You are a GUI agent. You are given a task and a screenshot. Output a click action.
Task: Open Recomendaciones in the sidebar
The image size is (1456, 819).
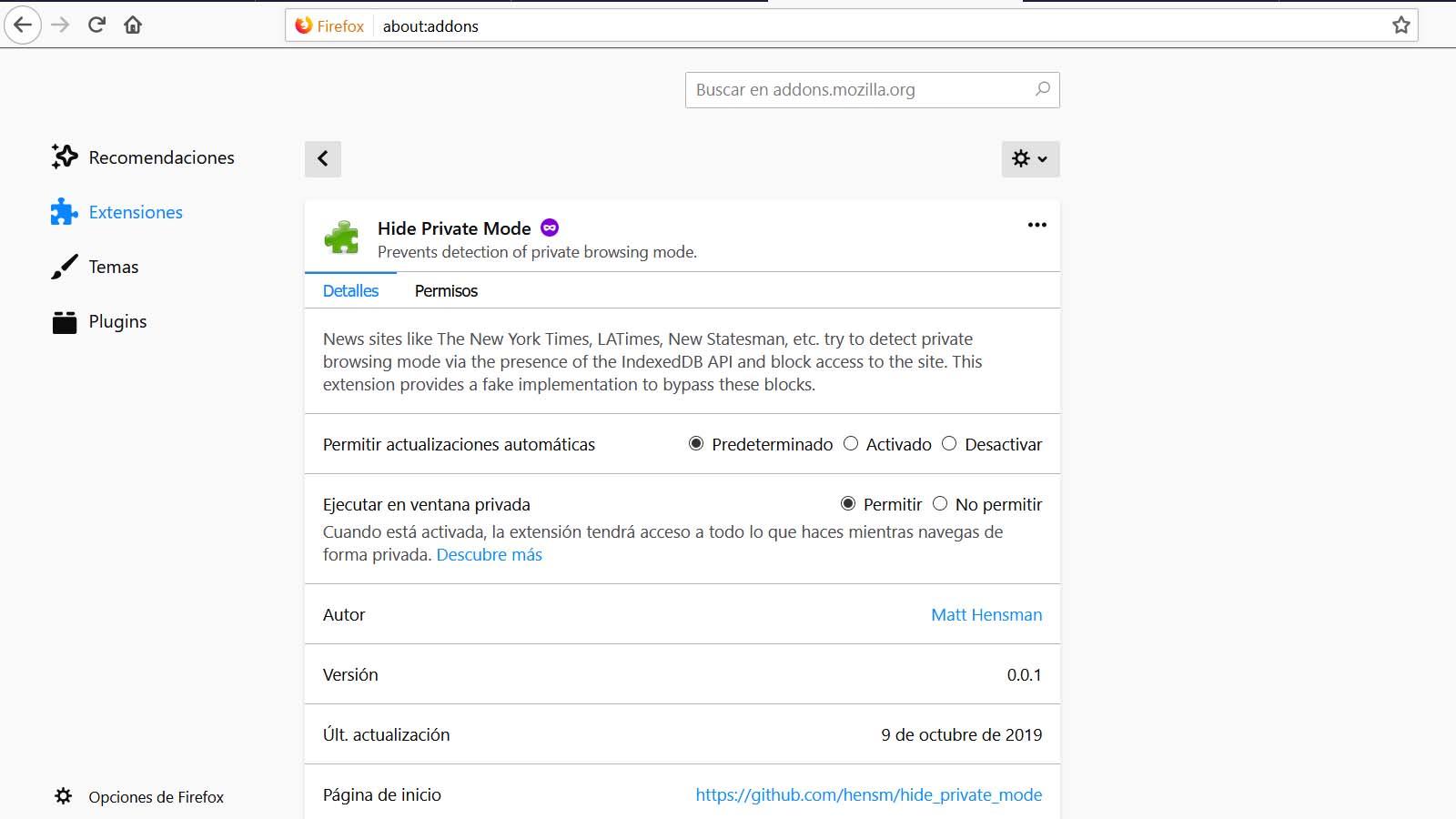tap(161, 157)
